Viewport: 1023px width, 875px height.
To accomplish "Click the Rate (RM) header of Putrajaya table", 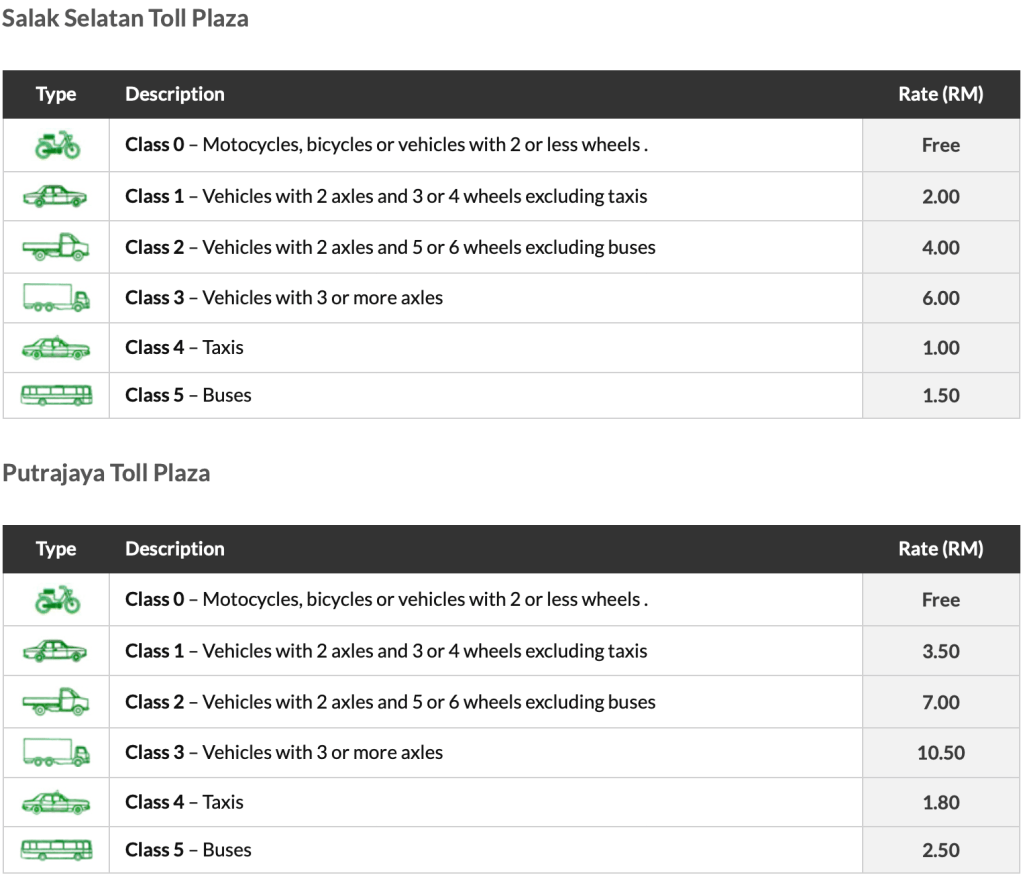I will point(941,549).
